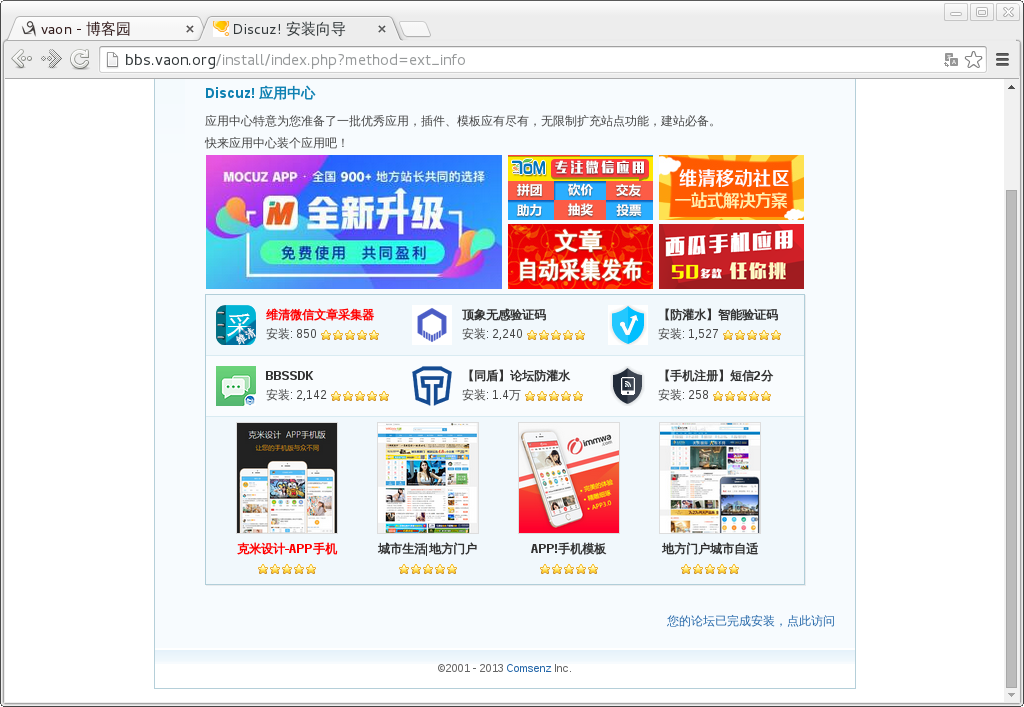Click the 维清微信文章采集器 red link

[320, 315]
